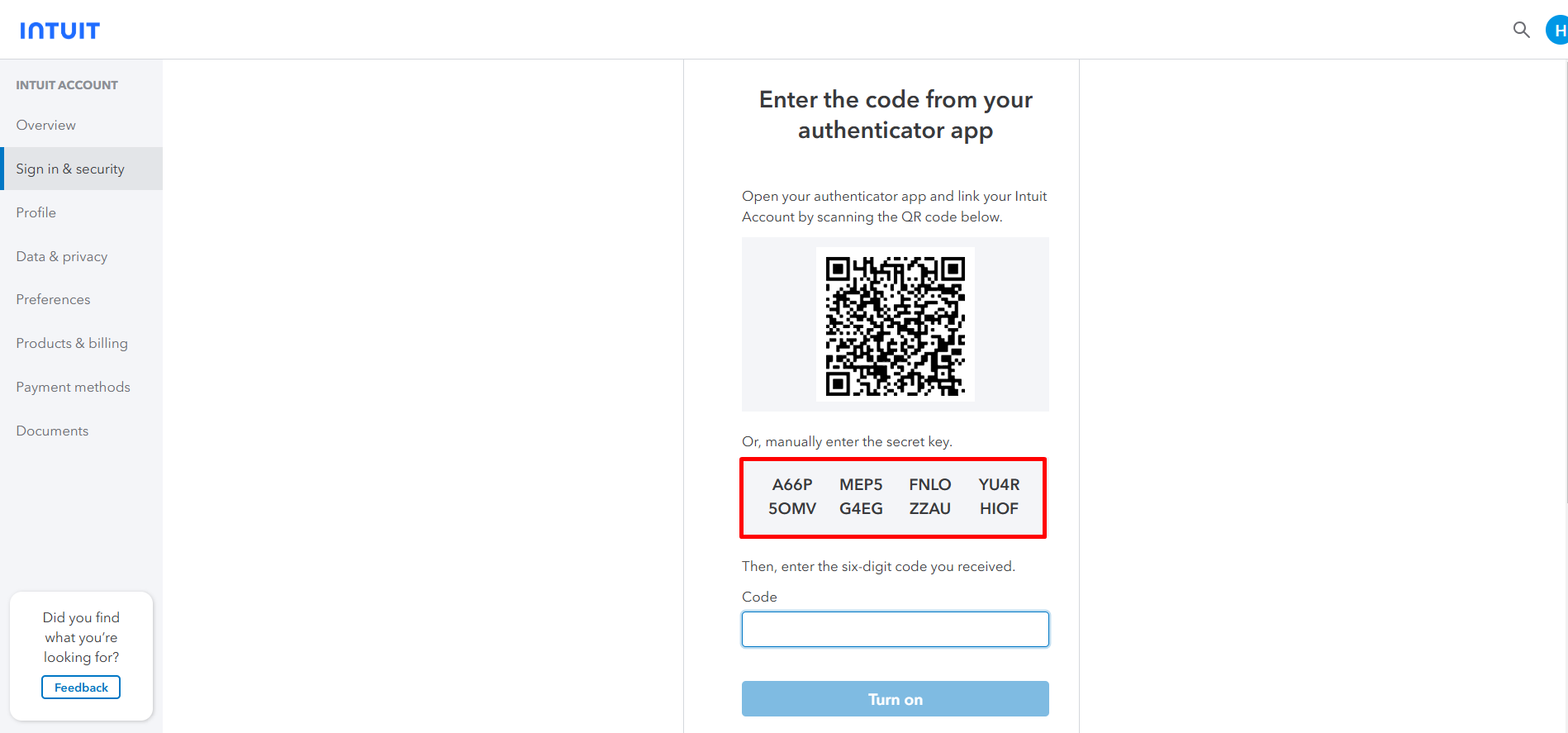Click the authenticator QR code image
The width and height of the screenshot is (1568, 733).
point(895,325)
